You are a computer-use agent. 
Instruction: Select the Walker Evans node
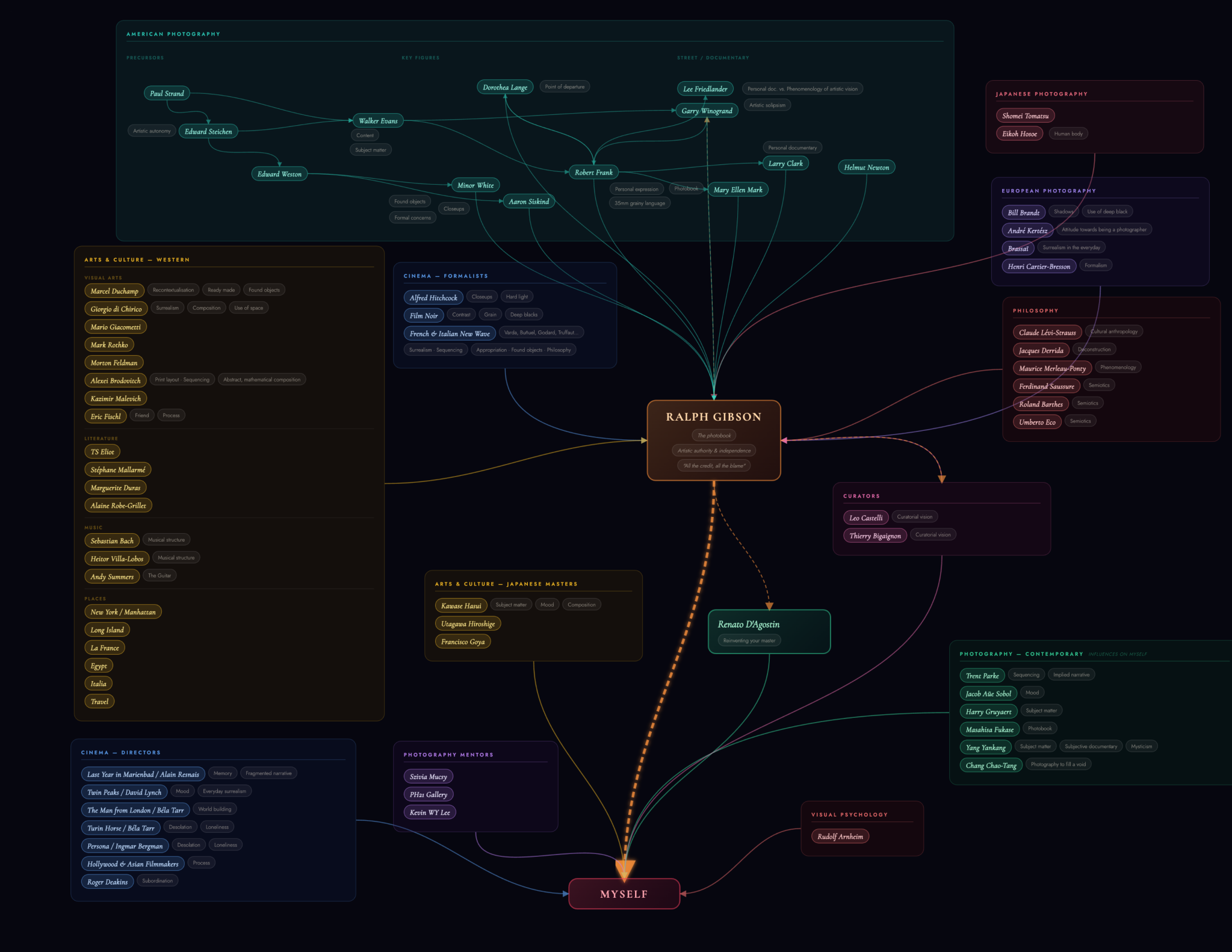click(x=377, y=120)
